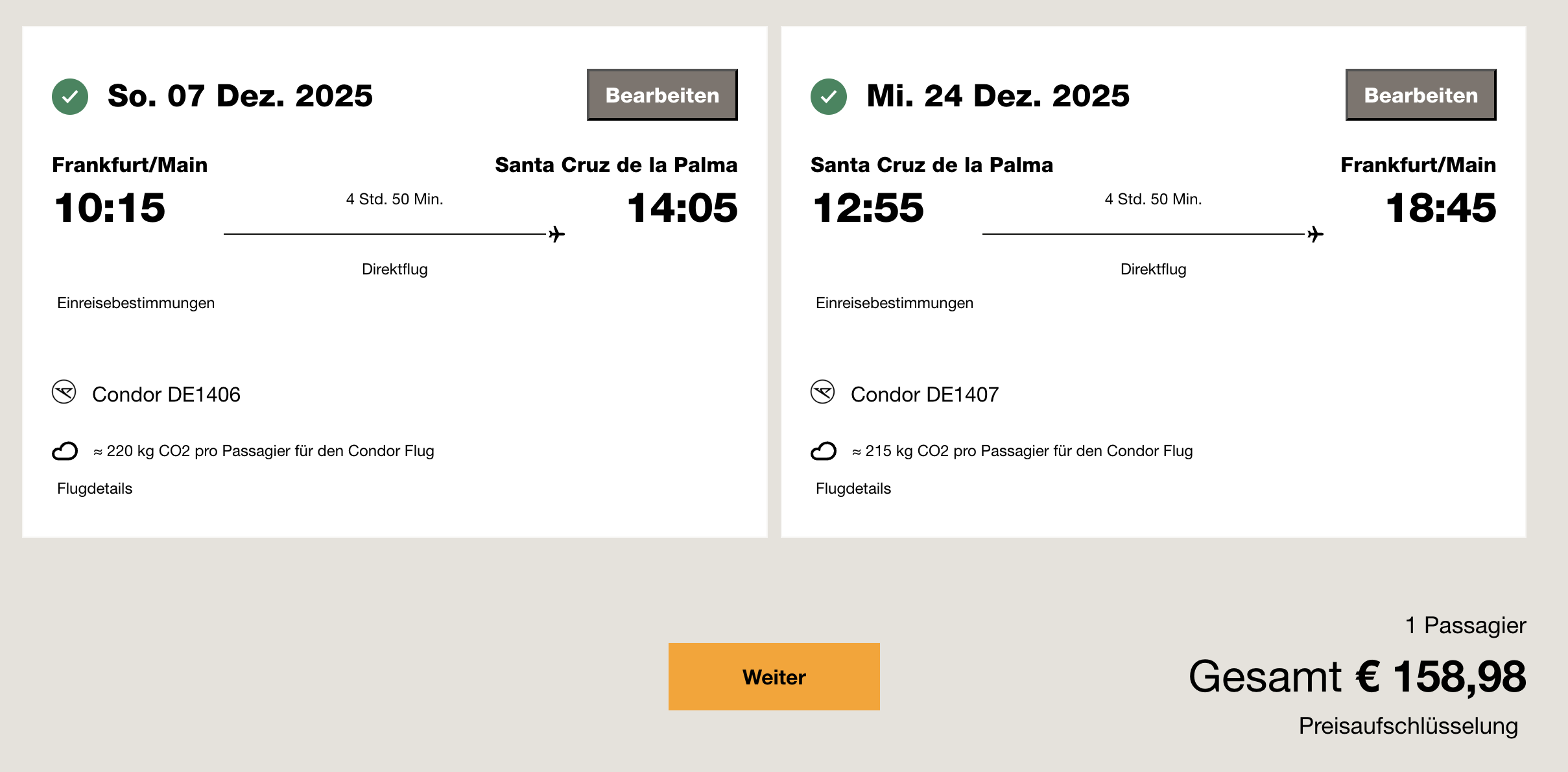Click the green checkmark beside Mi. 24 Dez. 2025

[828, 97]
